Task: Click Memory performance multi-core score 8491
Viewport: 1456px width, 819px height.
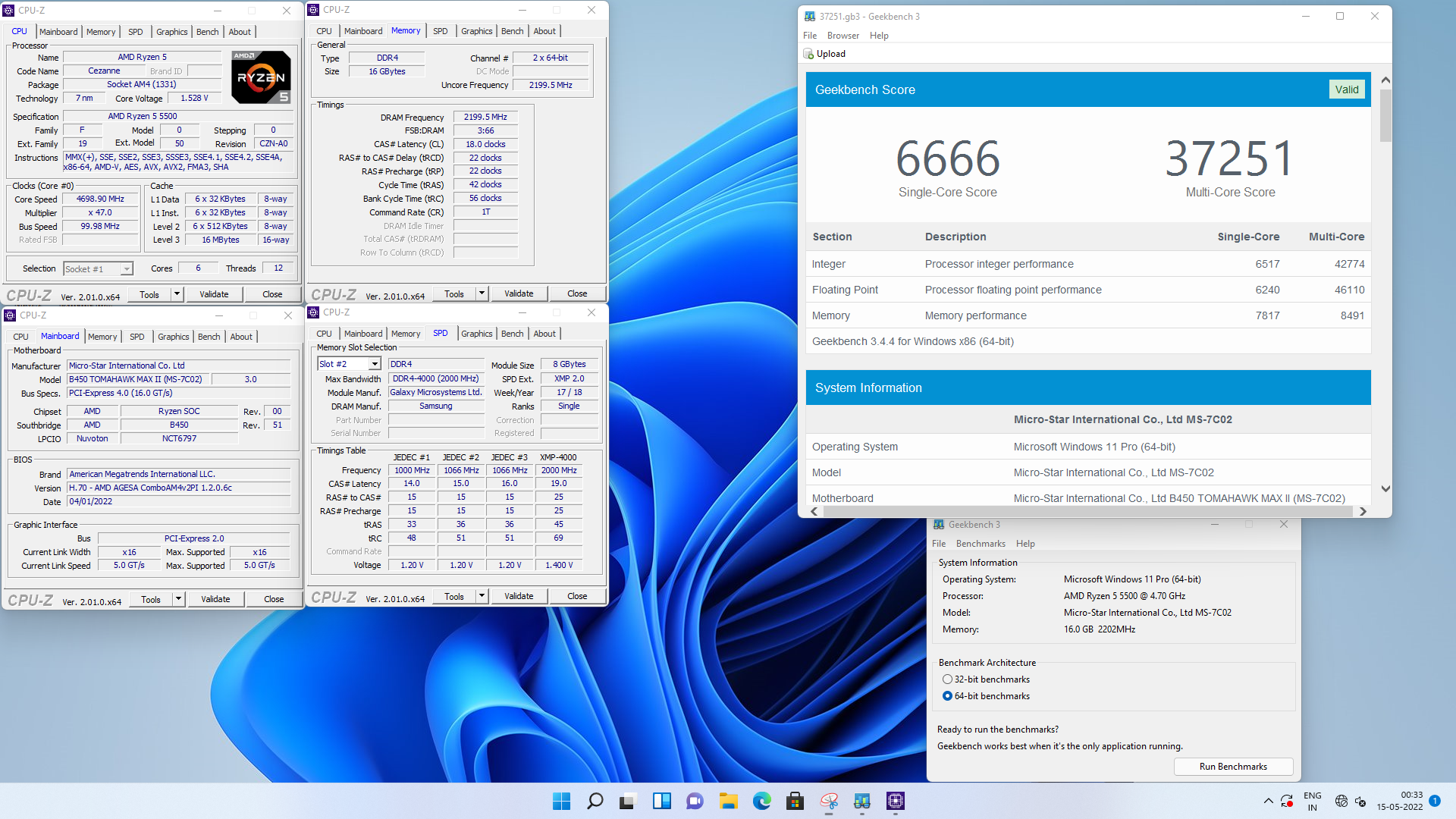Action: pos(1352,315)
